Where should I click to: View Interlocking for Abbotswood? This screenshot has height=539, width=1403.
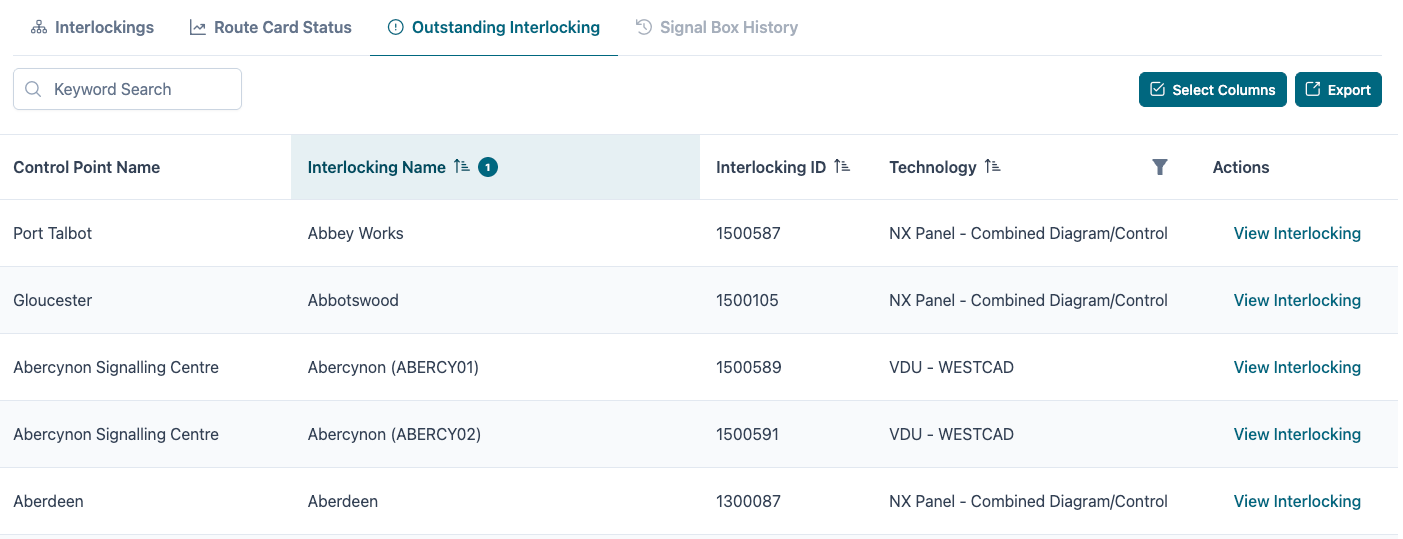click(1296, 300)
